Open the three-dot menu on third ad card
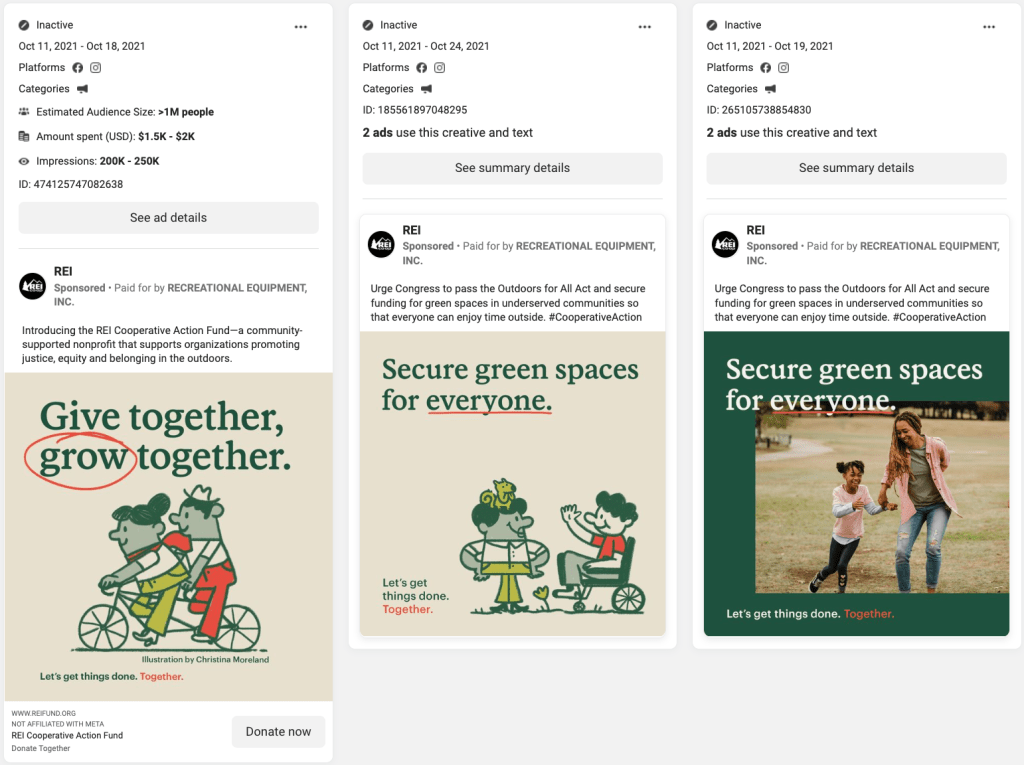Screen dimensions: 1024x765 click(x=989, y=27)
